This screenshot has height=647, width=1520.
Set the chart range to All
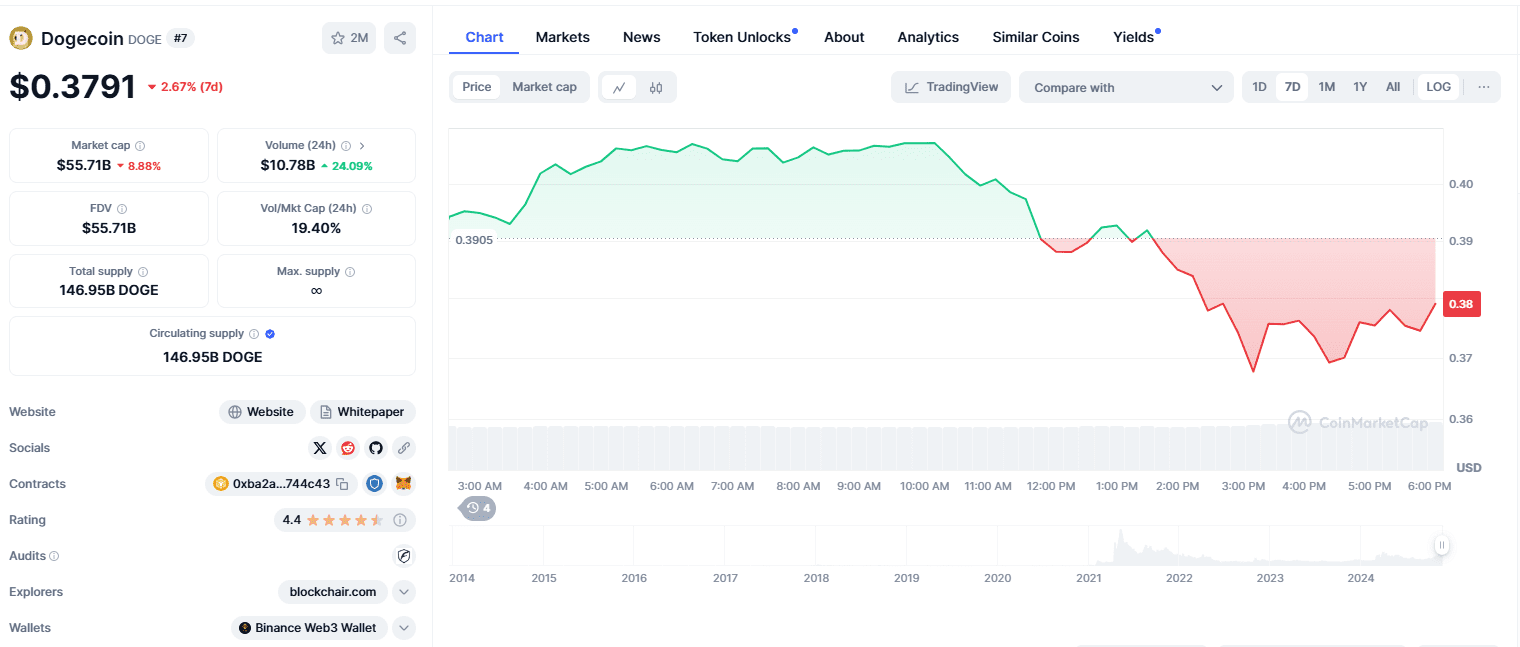(x=1393, y=87)
